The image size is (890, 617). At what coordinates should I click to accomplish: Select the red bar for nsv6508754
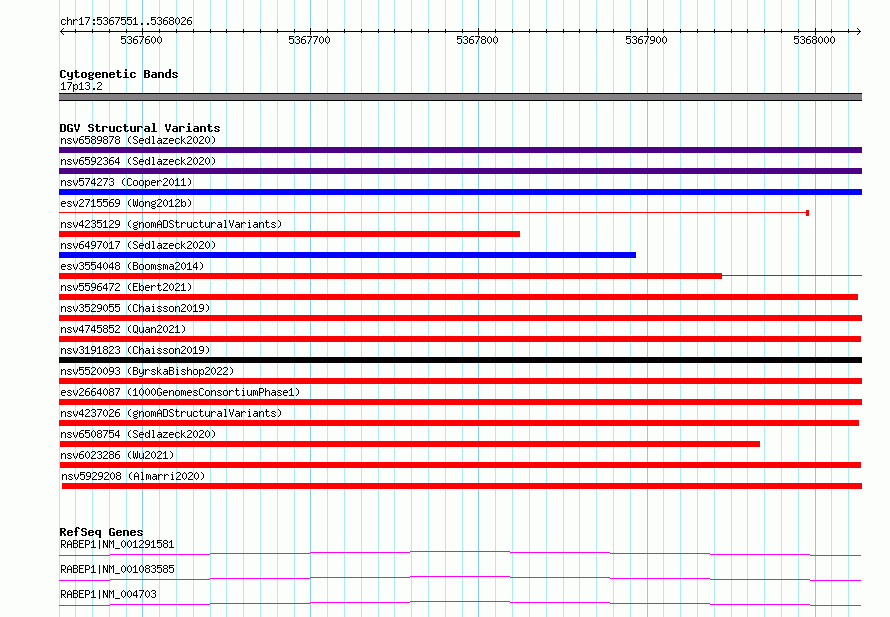pos(409,444)
